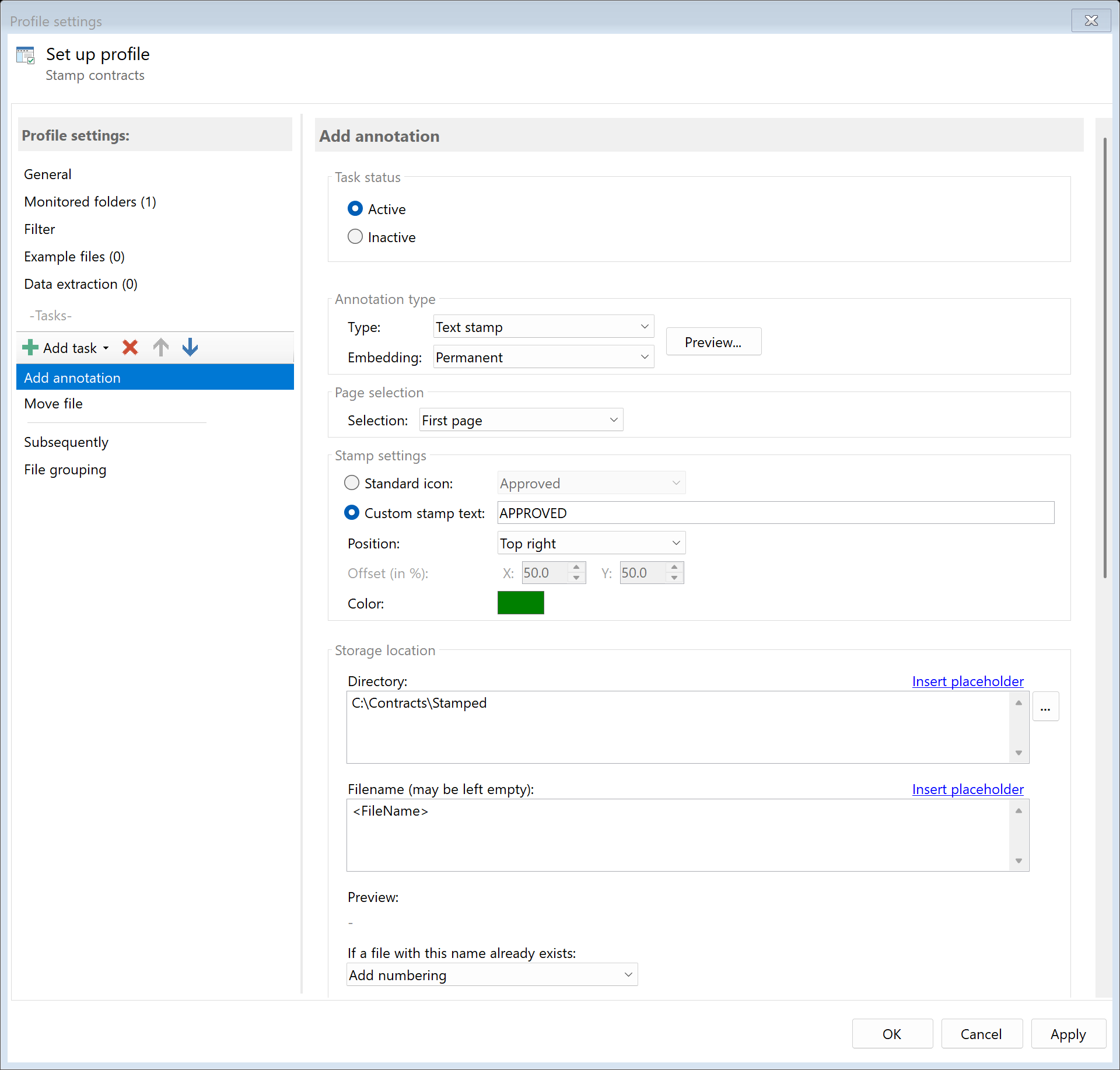The image size is (1120, 1070).
Task: Select the Move file task
Action: [x=54, y=404]
